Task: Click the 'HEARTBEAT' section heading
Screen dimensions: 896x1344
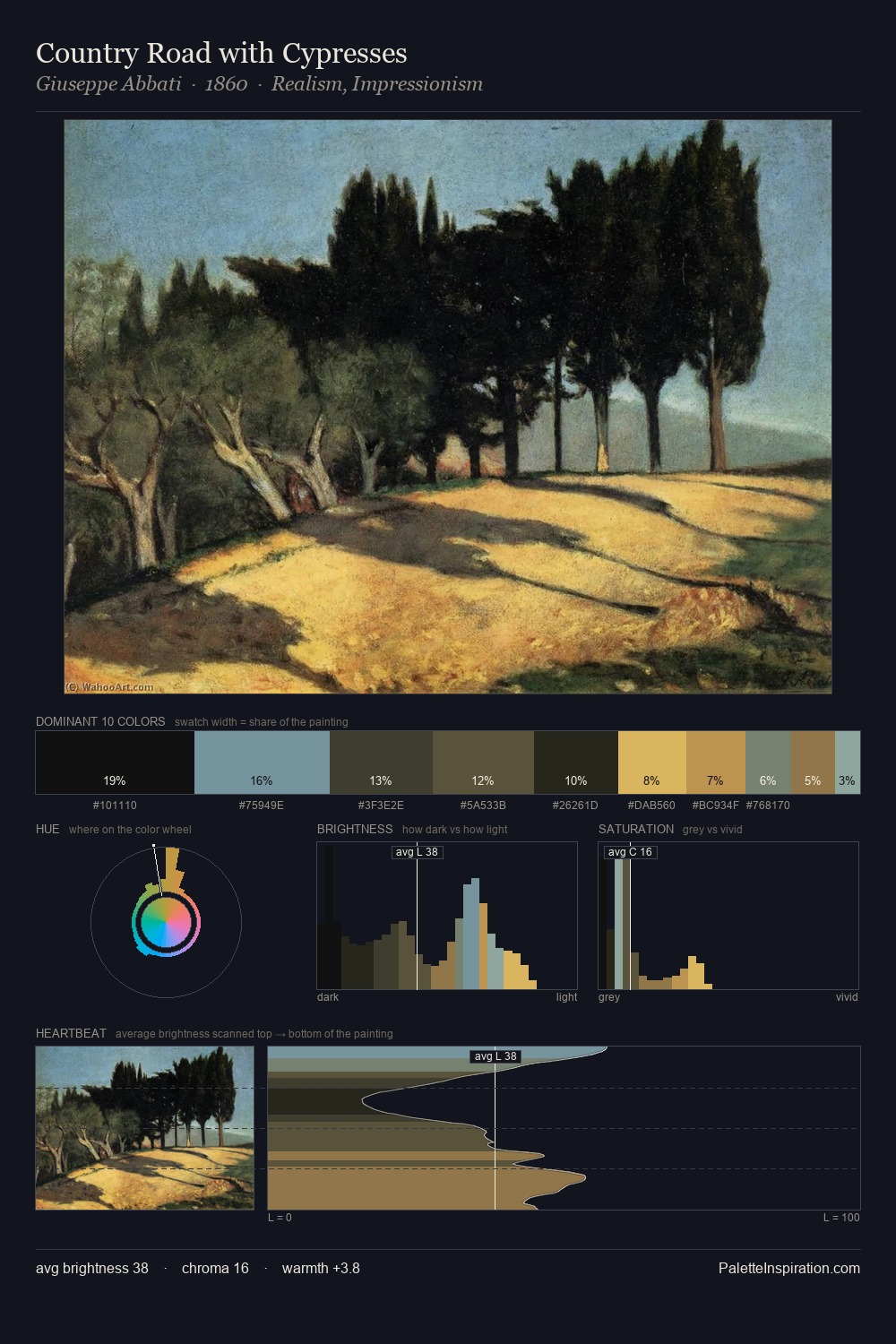Action: pyautogui.click(x=71, y=1033)
